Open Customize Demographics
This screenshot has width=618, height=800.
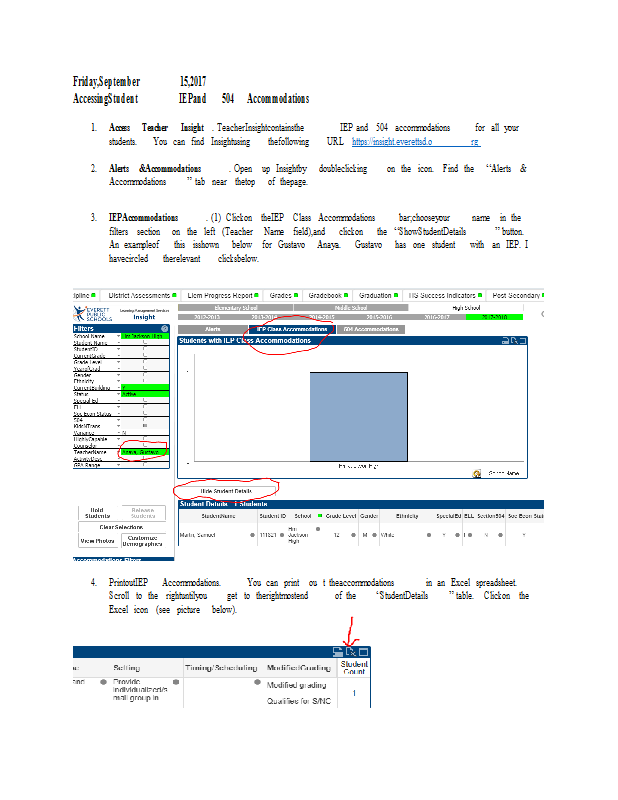142,541
